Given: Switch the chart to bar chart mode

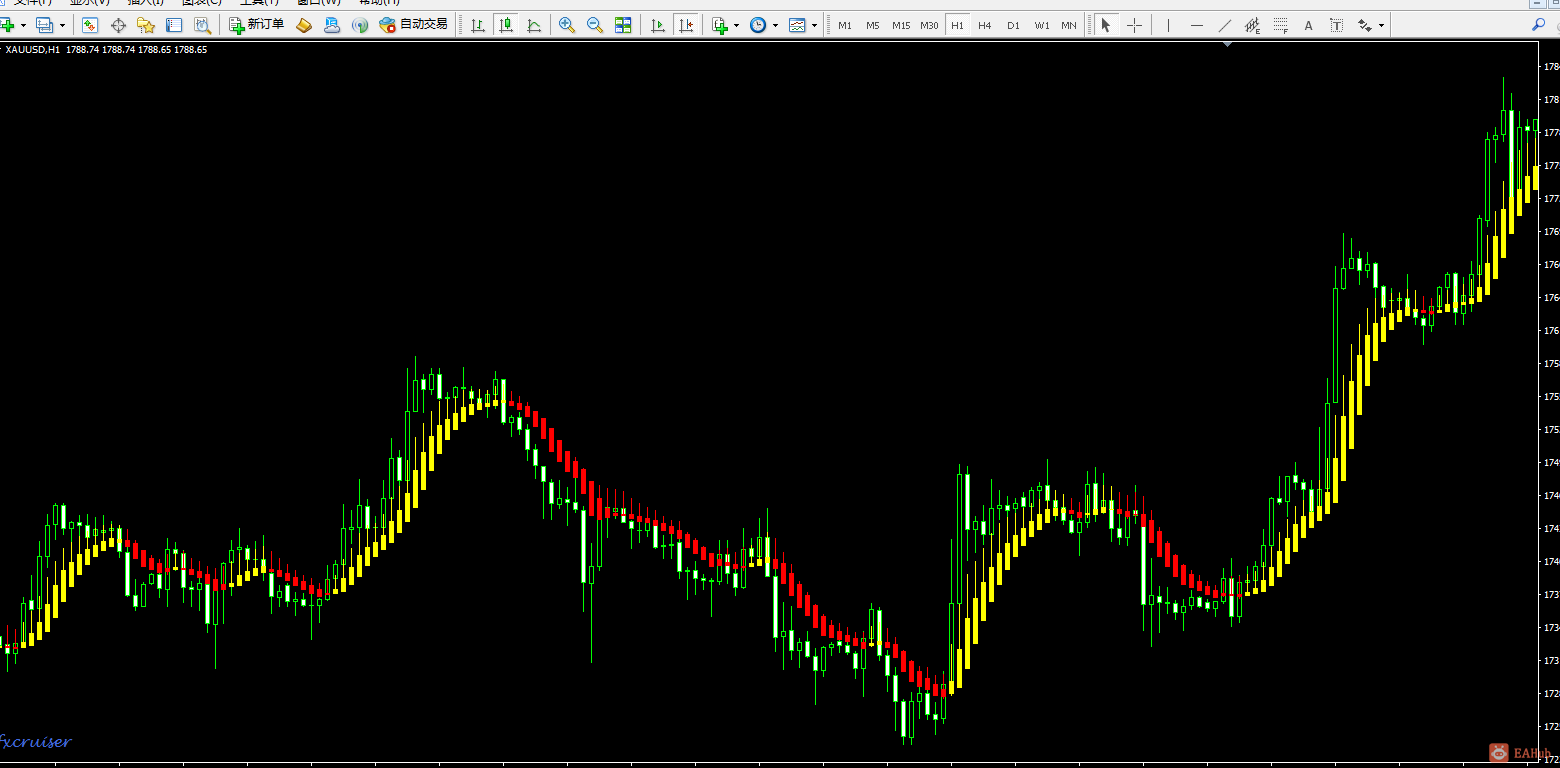Looking at the screenshot, I should (x=478, y=25).
